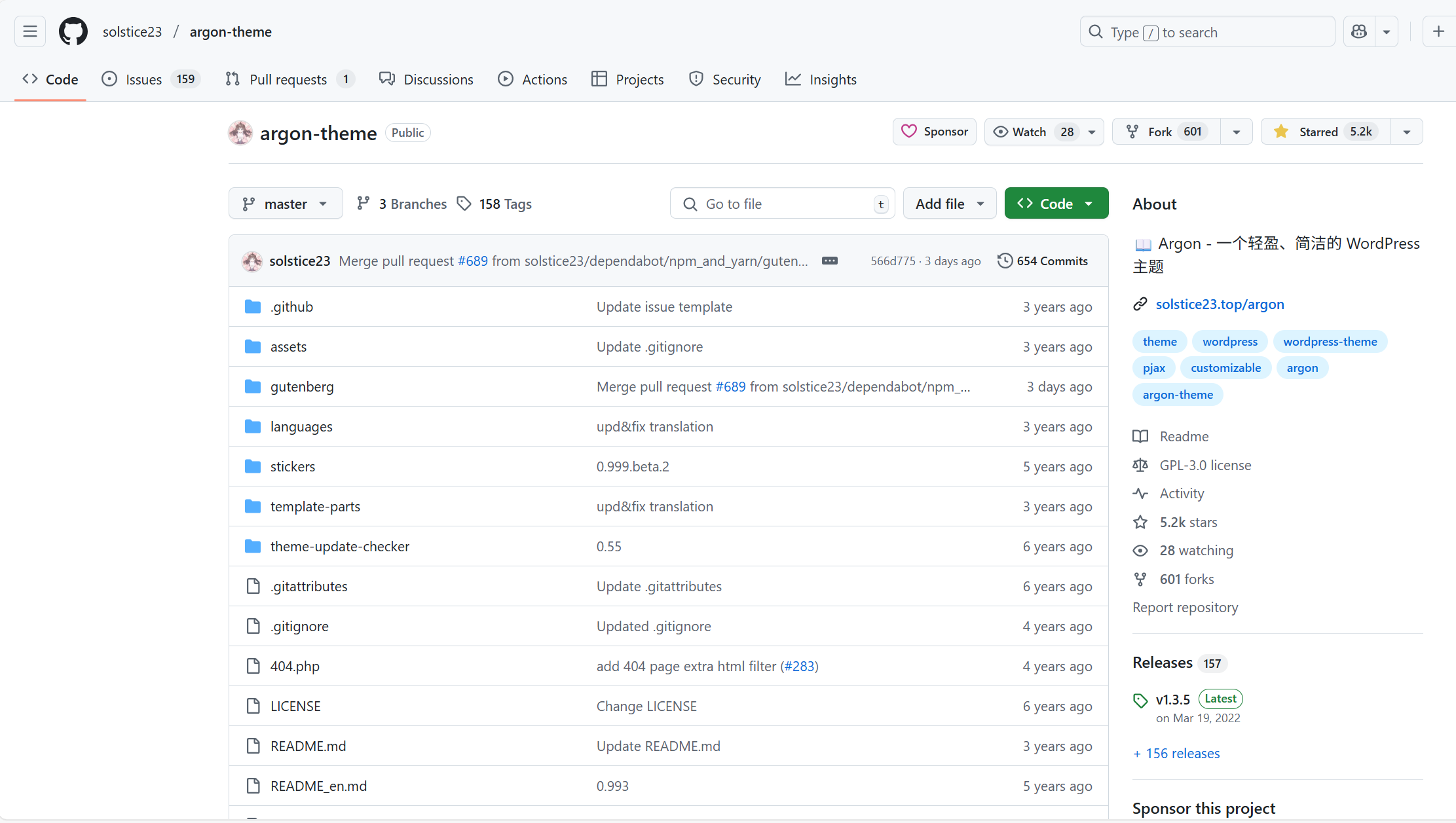Image resolution: width=1456 pixels, height=823 pixels.
Task: Click the wordpress-theme topic tag
Action: tap(1330, 341)
